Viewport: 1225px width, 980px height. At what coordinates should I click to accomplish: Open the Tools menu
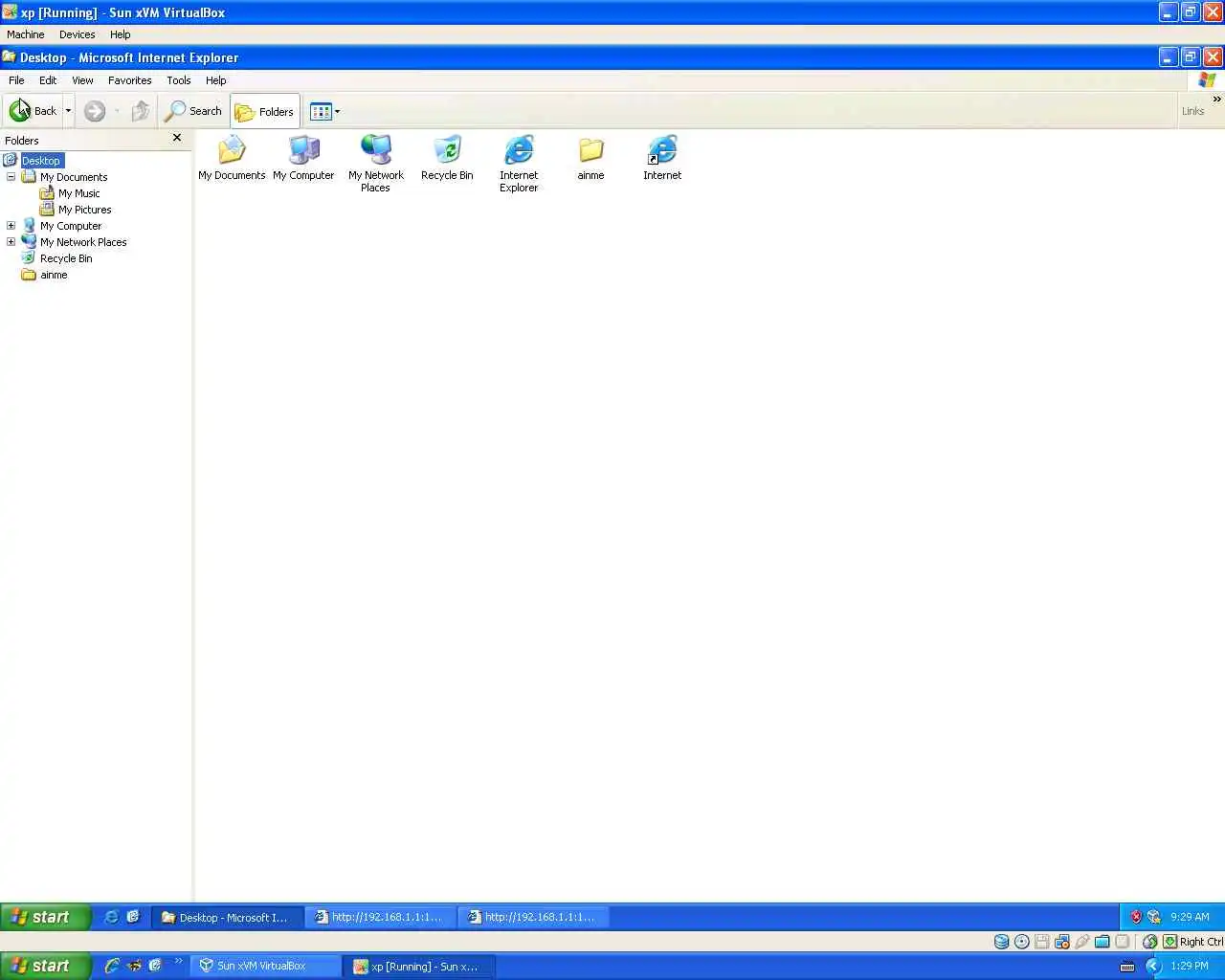point(179,80)
